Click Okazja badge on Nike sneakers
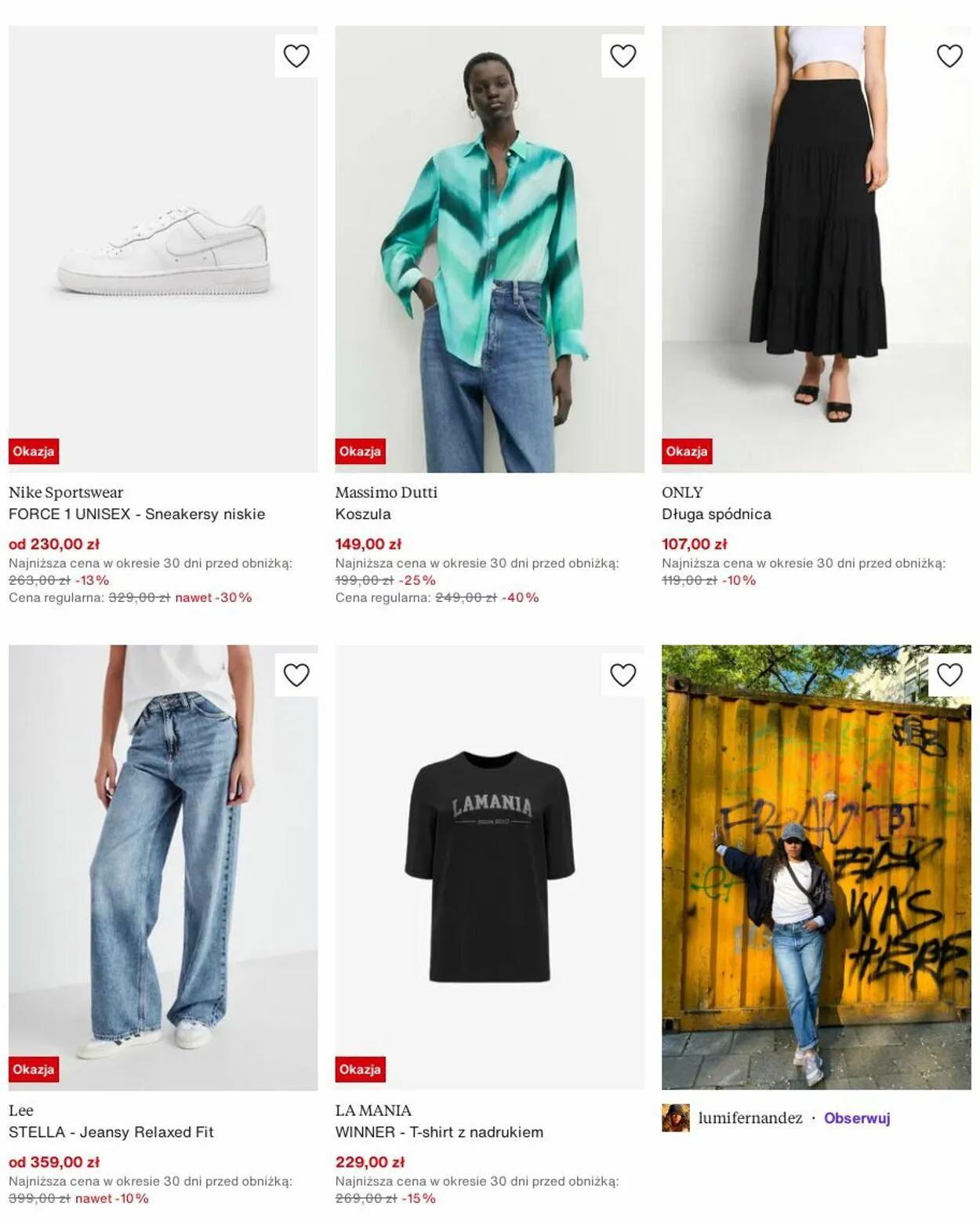This screenshot has height=1220, width=980. 34,452
